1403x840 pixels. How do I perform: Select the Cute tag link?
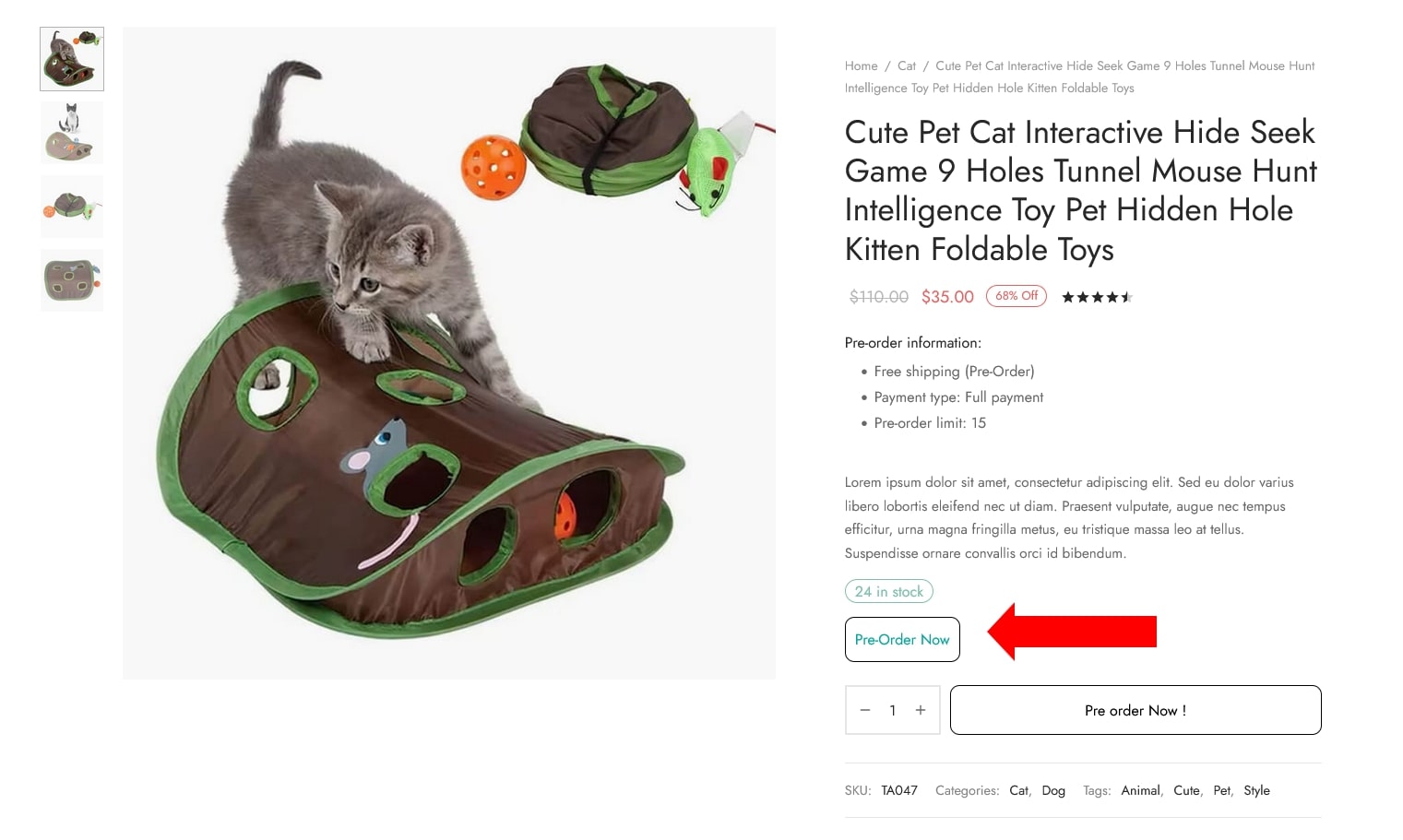1186,790
